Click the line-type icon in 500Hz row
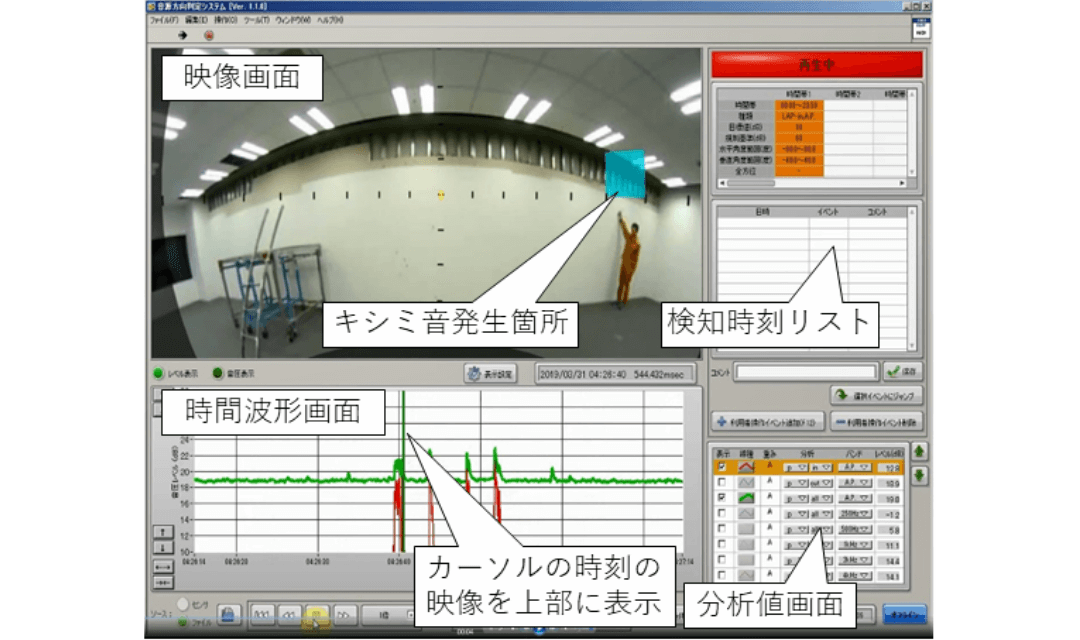Screen dimensions: 1080x640 (x=746, y=528)
